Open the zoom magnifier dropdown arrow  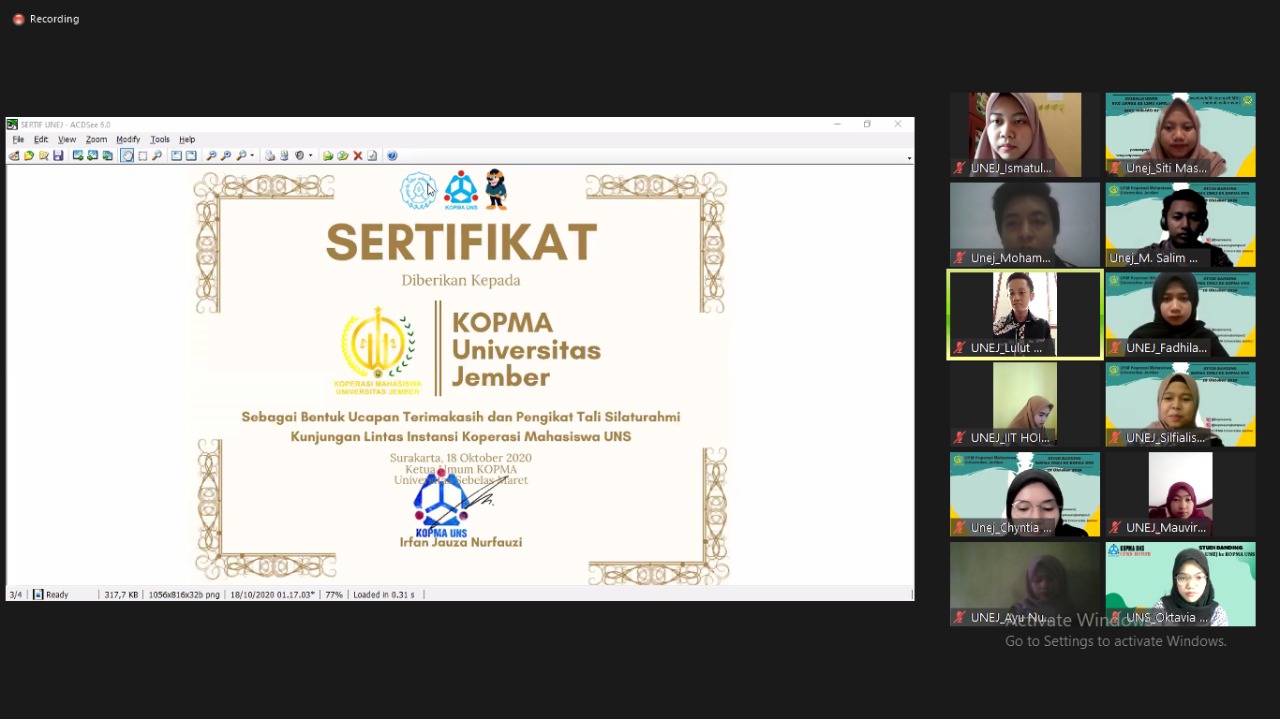(252, 156)
